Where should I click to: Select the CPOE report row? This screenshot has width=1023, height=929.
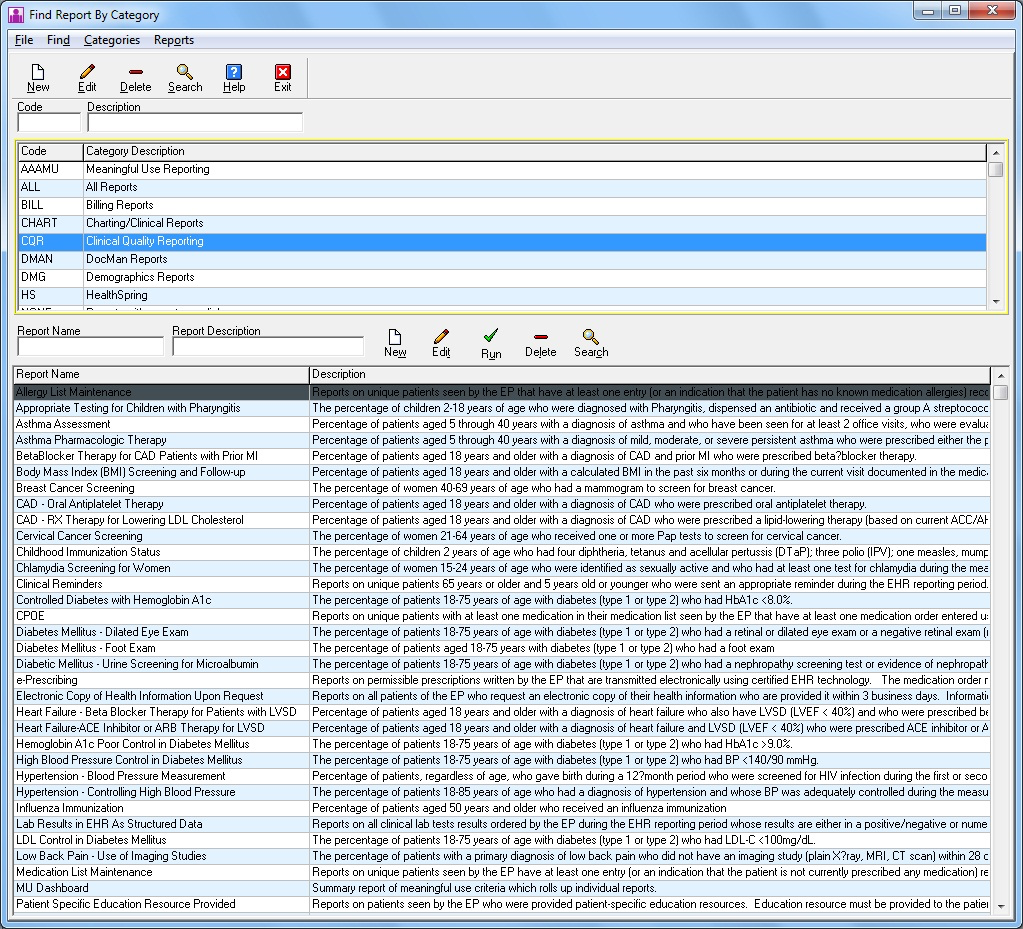[x=502, y=616]
